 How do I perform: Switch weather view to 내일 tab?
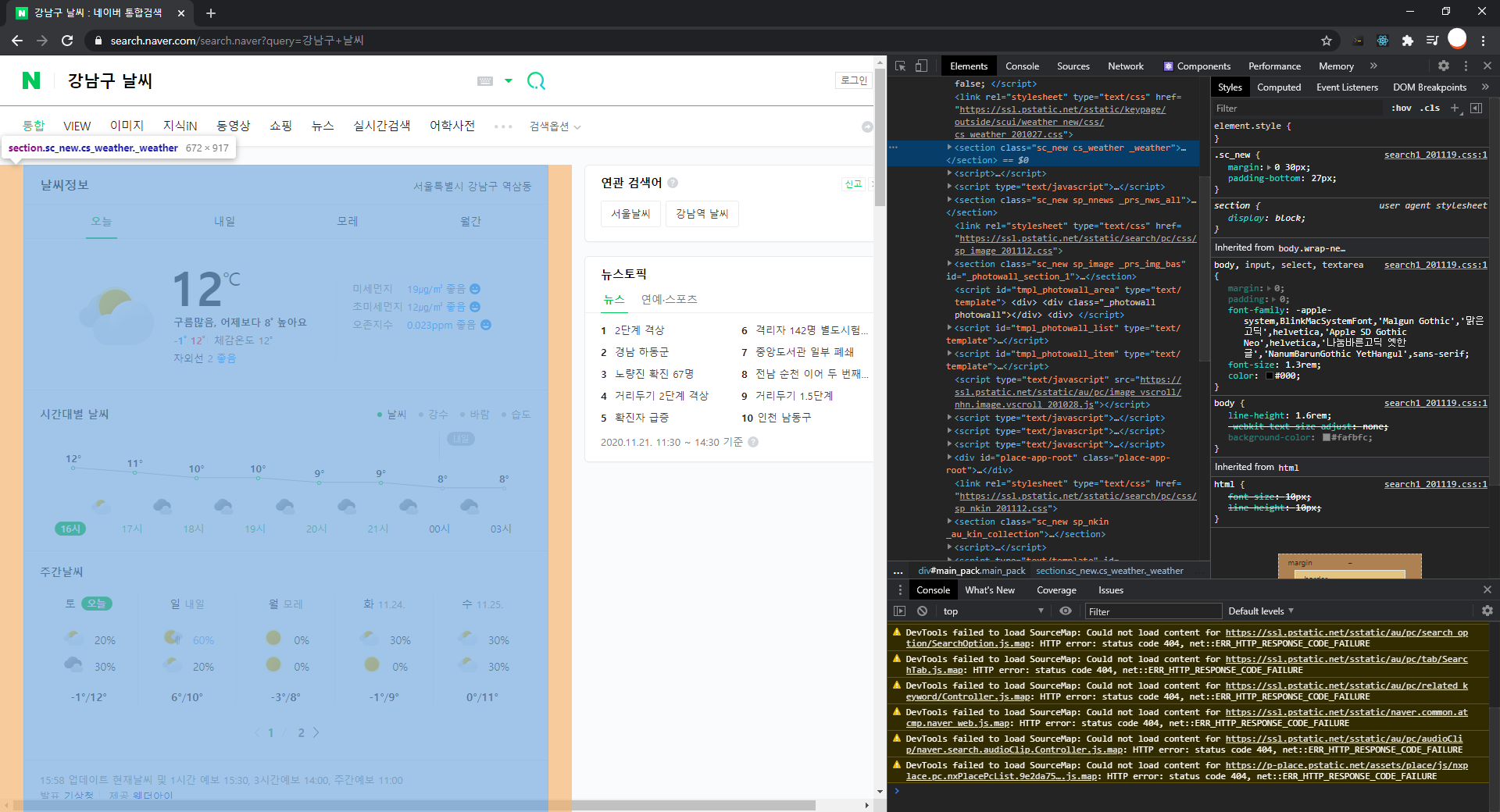coord(224,222)
